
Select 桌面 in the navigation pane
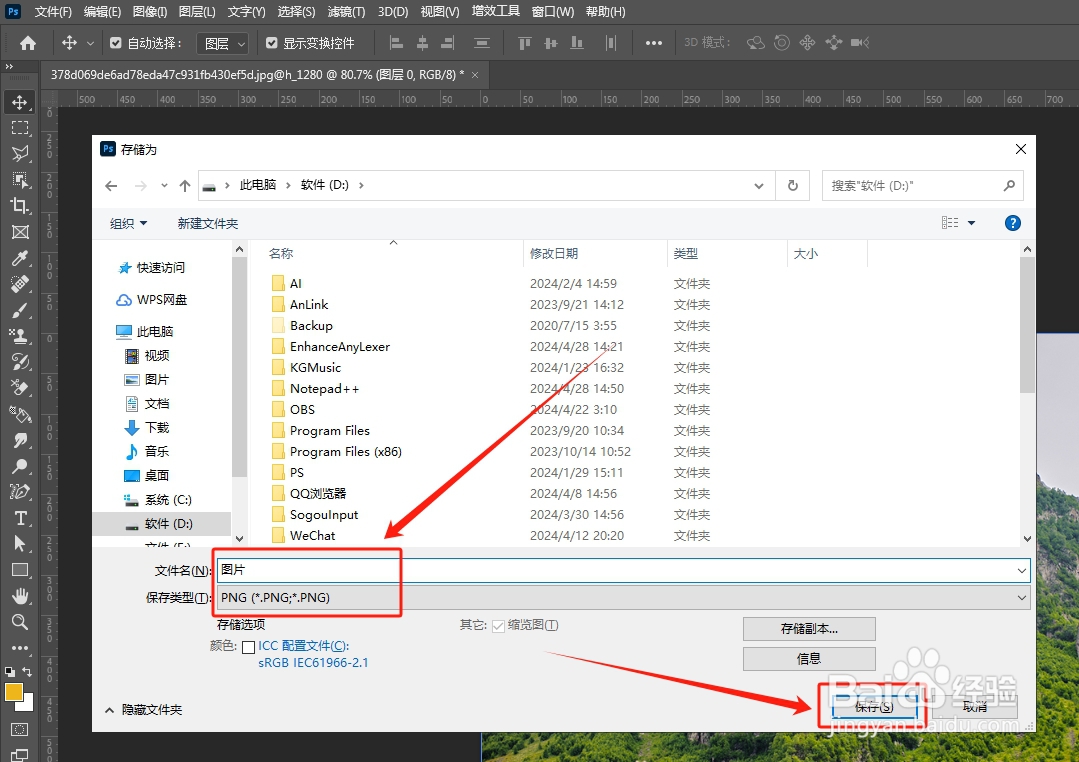(157, 476)
